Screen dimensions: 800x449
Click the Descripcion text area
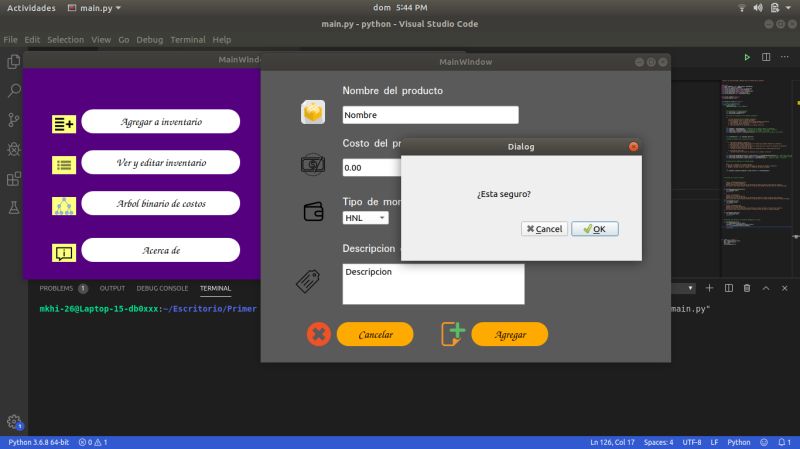433,284
